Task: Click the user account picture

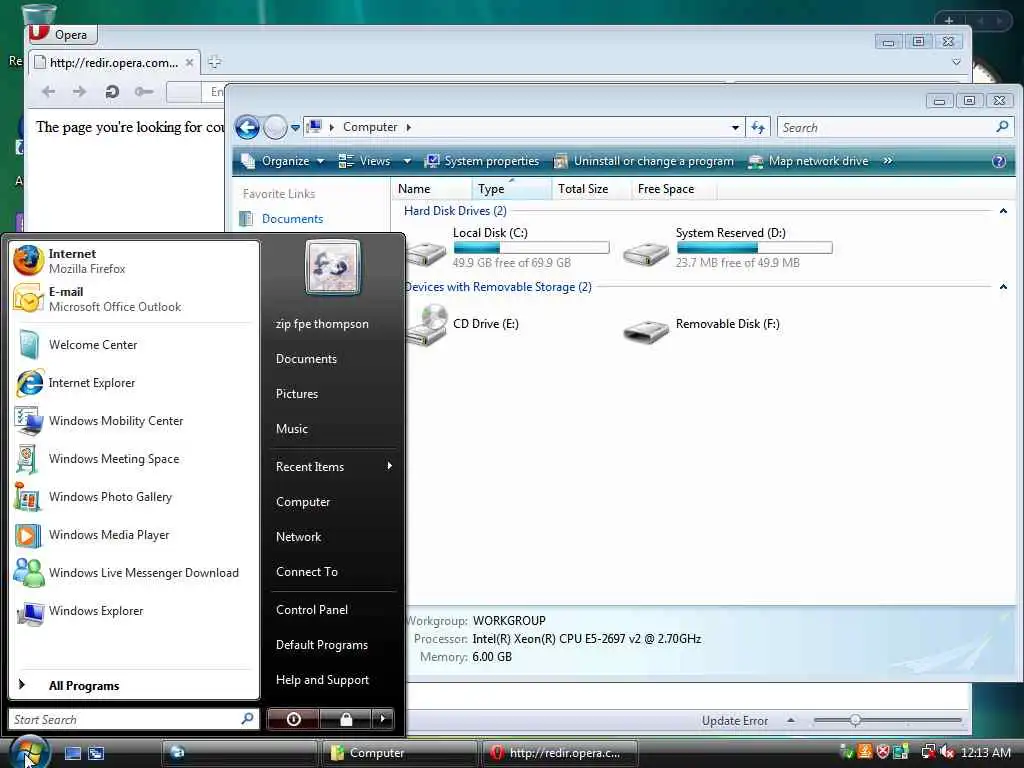Action: point(332,267)
